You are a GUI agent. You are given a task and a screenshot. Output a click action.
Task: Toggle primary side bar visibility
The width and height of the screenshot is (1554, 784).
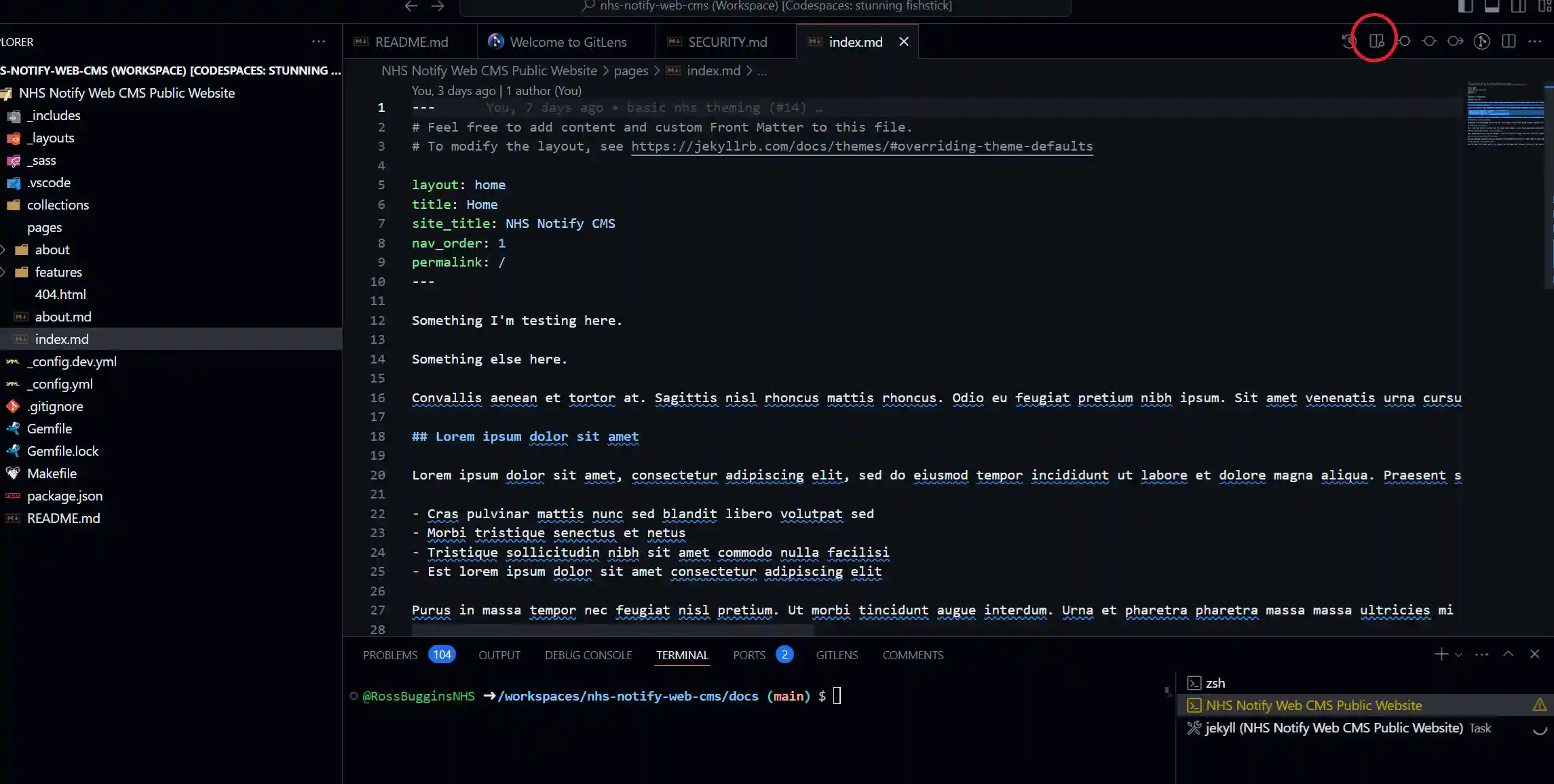pos(1466,7)
